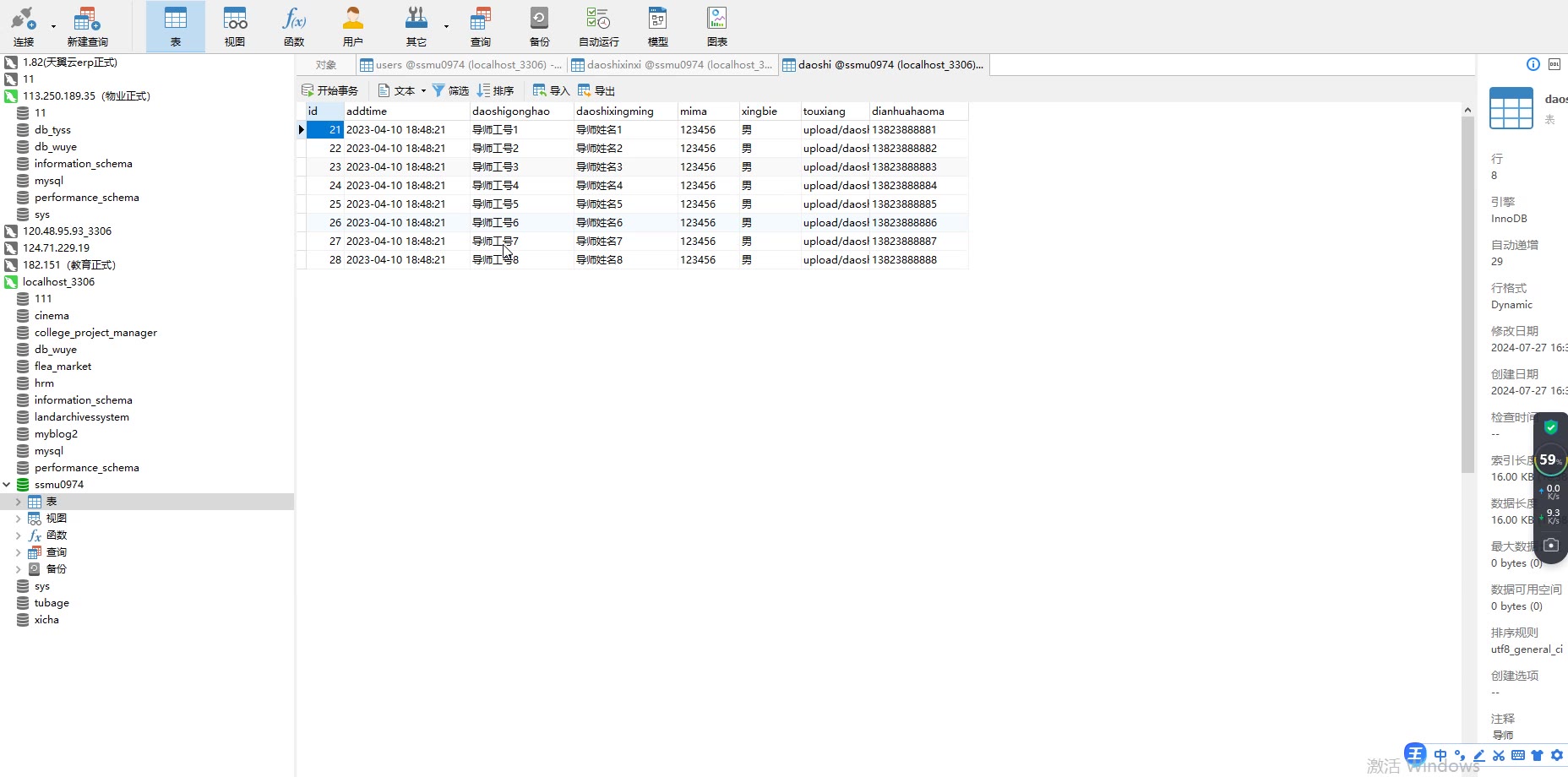Click the 函数 (Function) toolbar icon

[x=294, y=26]
